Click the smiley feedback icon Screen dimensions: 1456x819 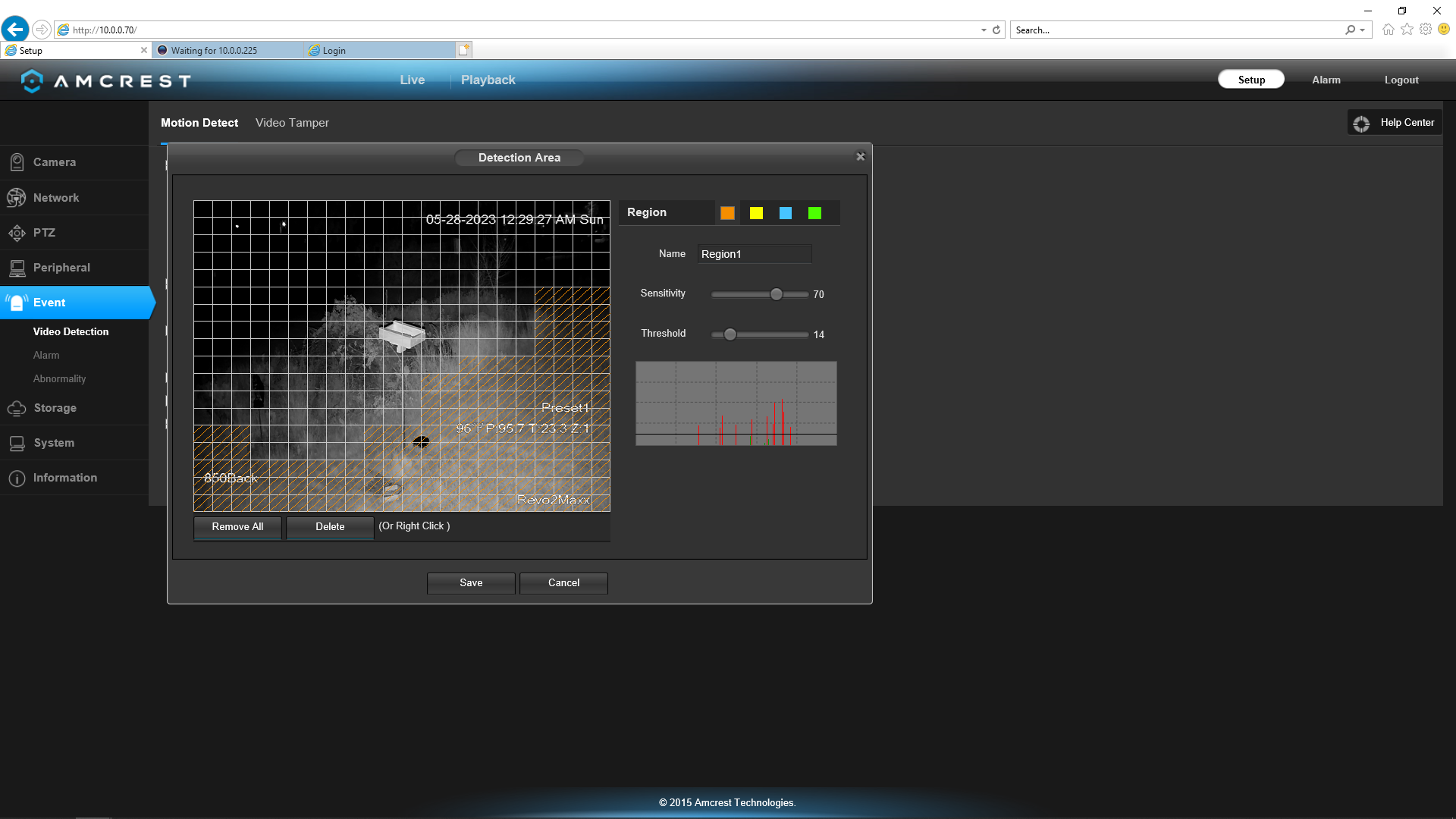point(1444,30)
